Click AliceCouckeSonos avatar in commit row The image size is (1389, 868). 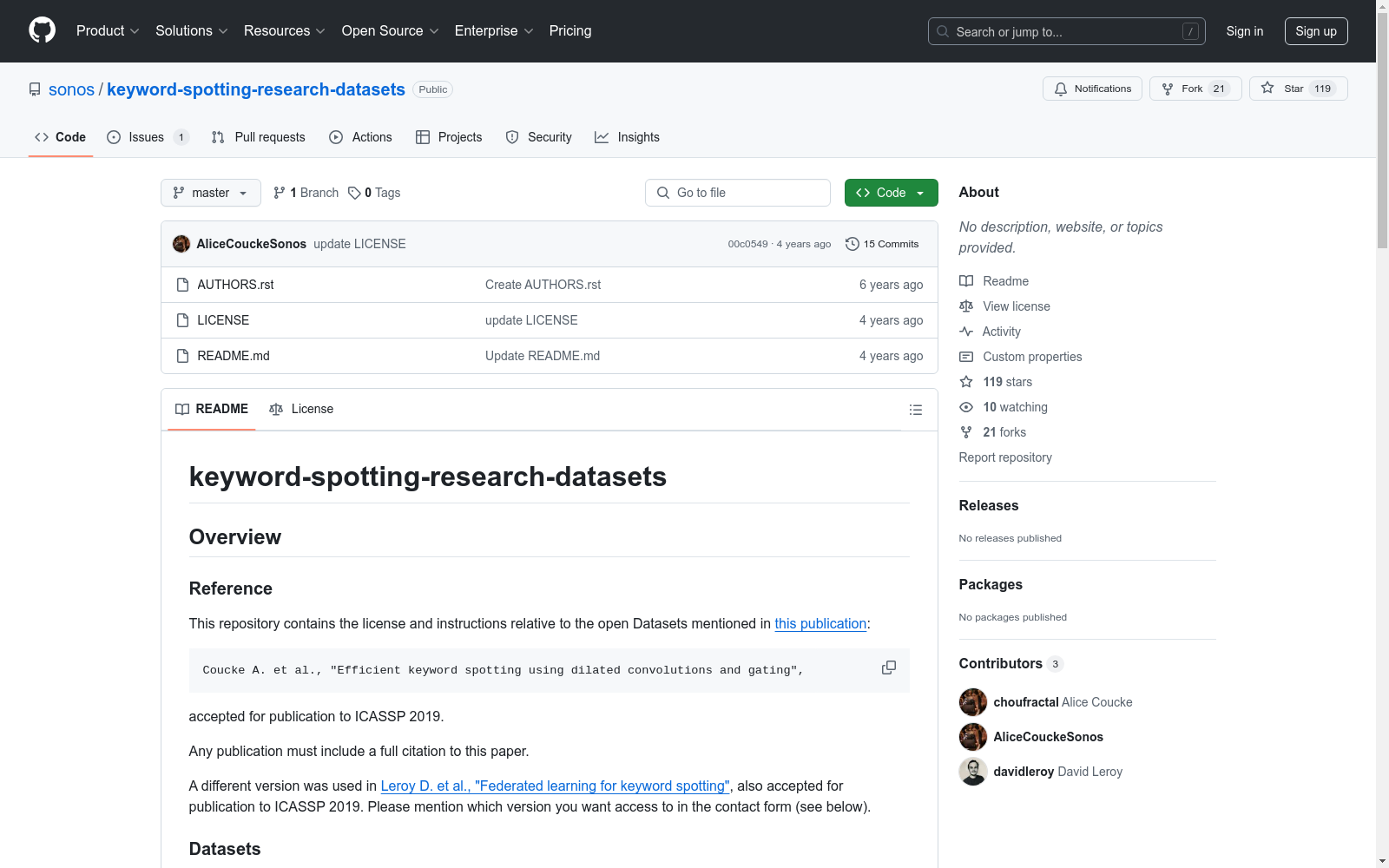(x=181, y=244)
